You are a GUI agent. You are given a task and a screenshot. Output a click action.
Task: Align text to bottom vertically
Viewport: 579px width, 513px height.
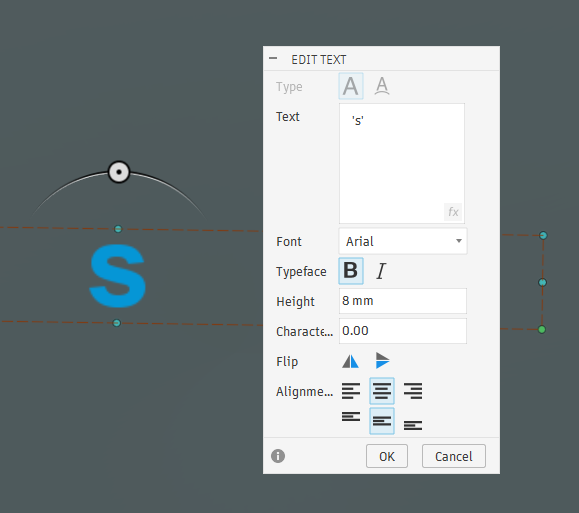click(413, 425)
